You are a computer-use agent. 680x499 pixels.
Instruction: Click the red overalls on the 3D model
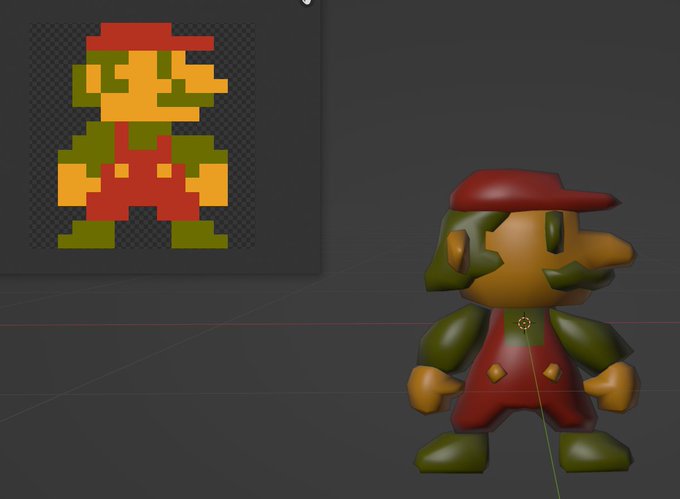pos(520,400)
